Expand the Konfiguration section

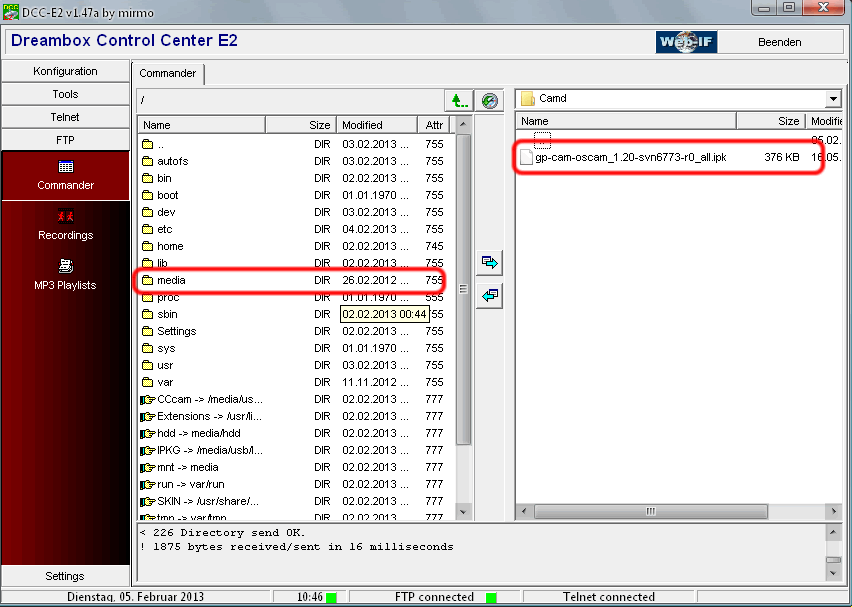66,71
